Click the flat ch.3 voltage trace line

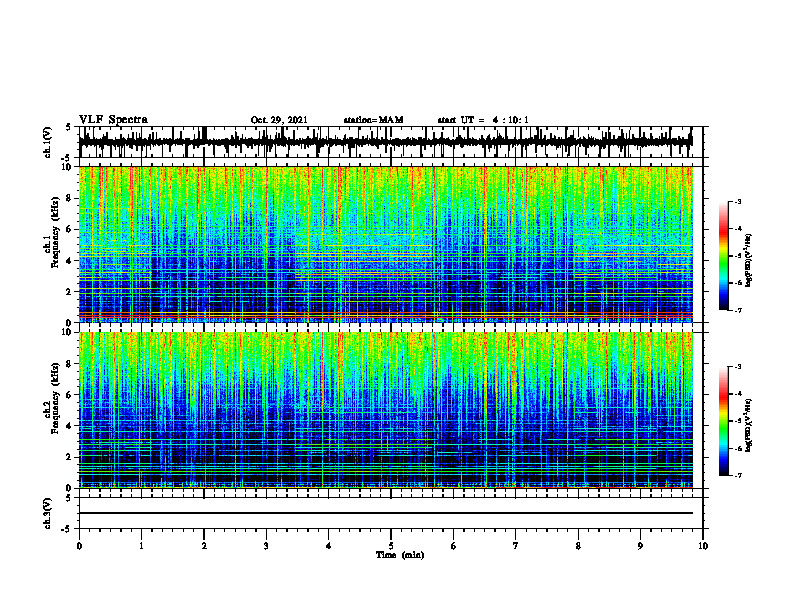point(386,513)
